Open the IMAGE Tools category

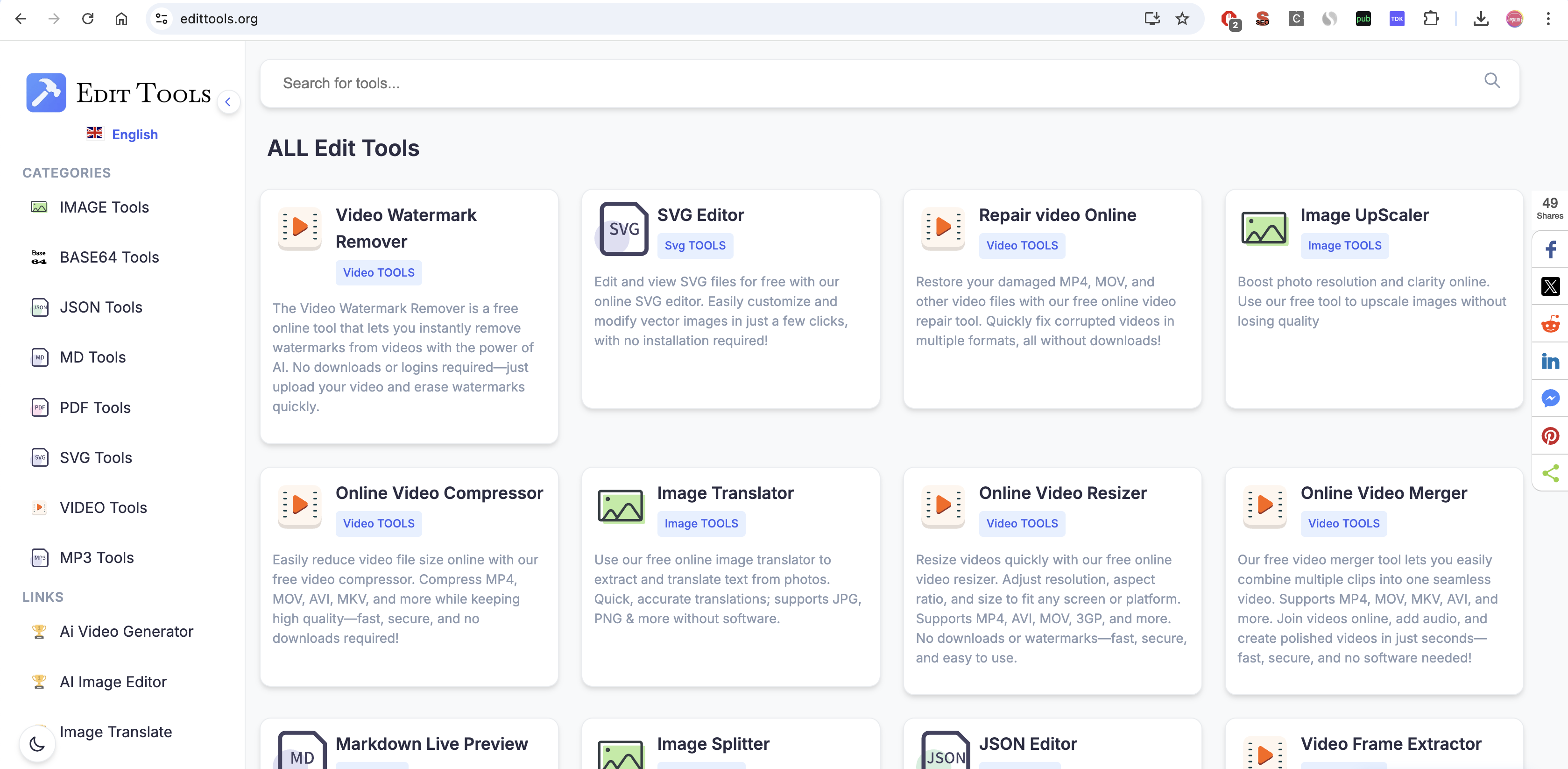104,207
